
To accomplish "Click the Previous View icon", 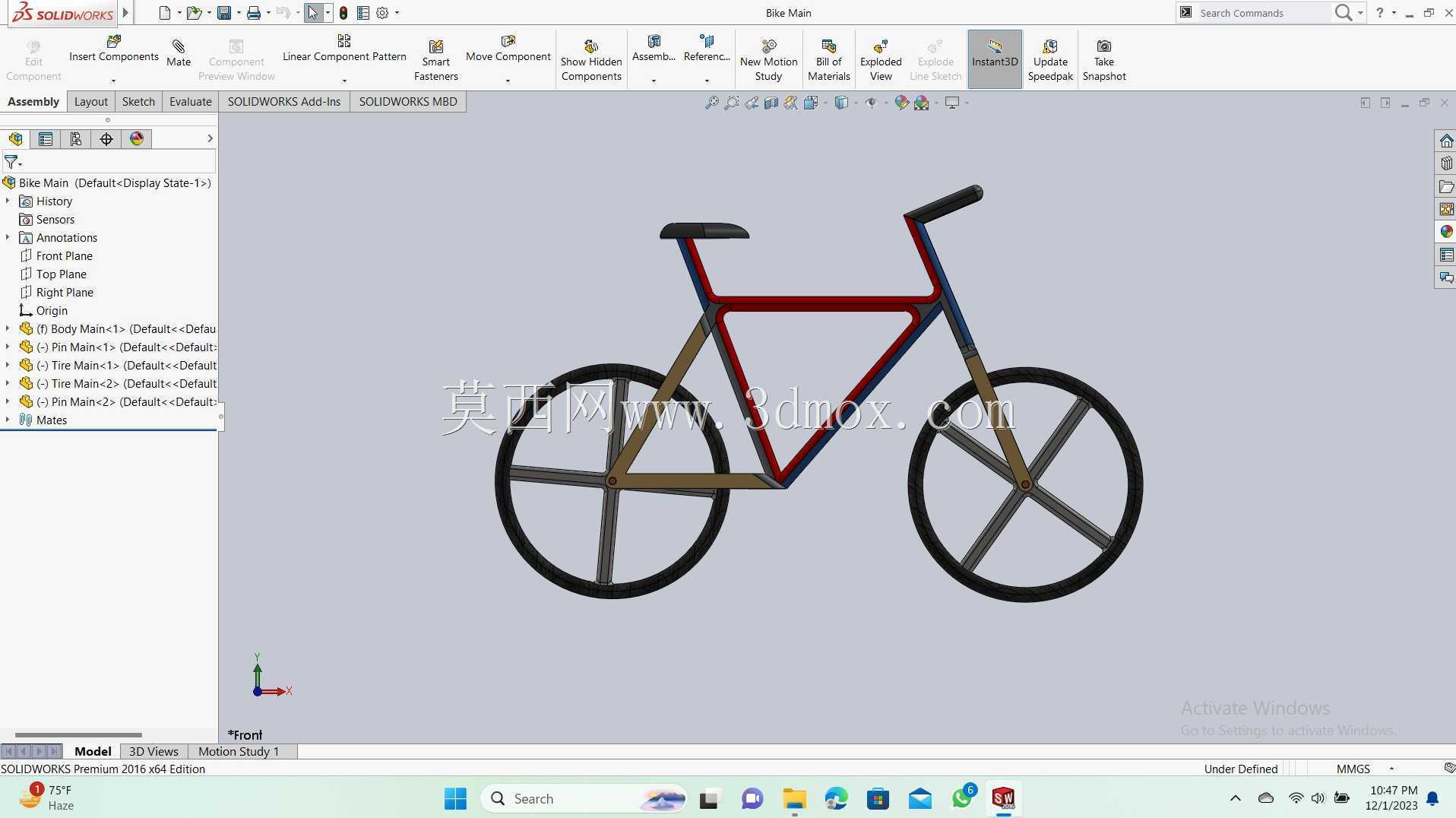I will [752, 103].
